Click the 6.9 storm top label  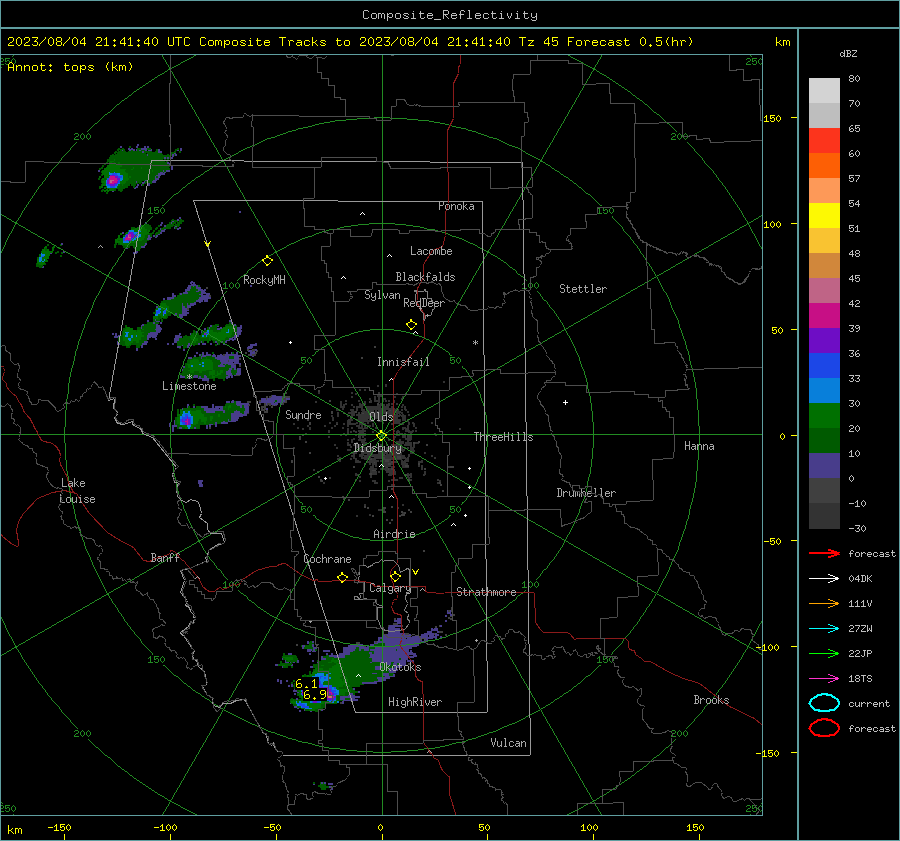315,695
